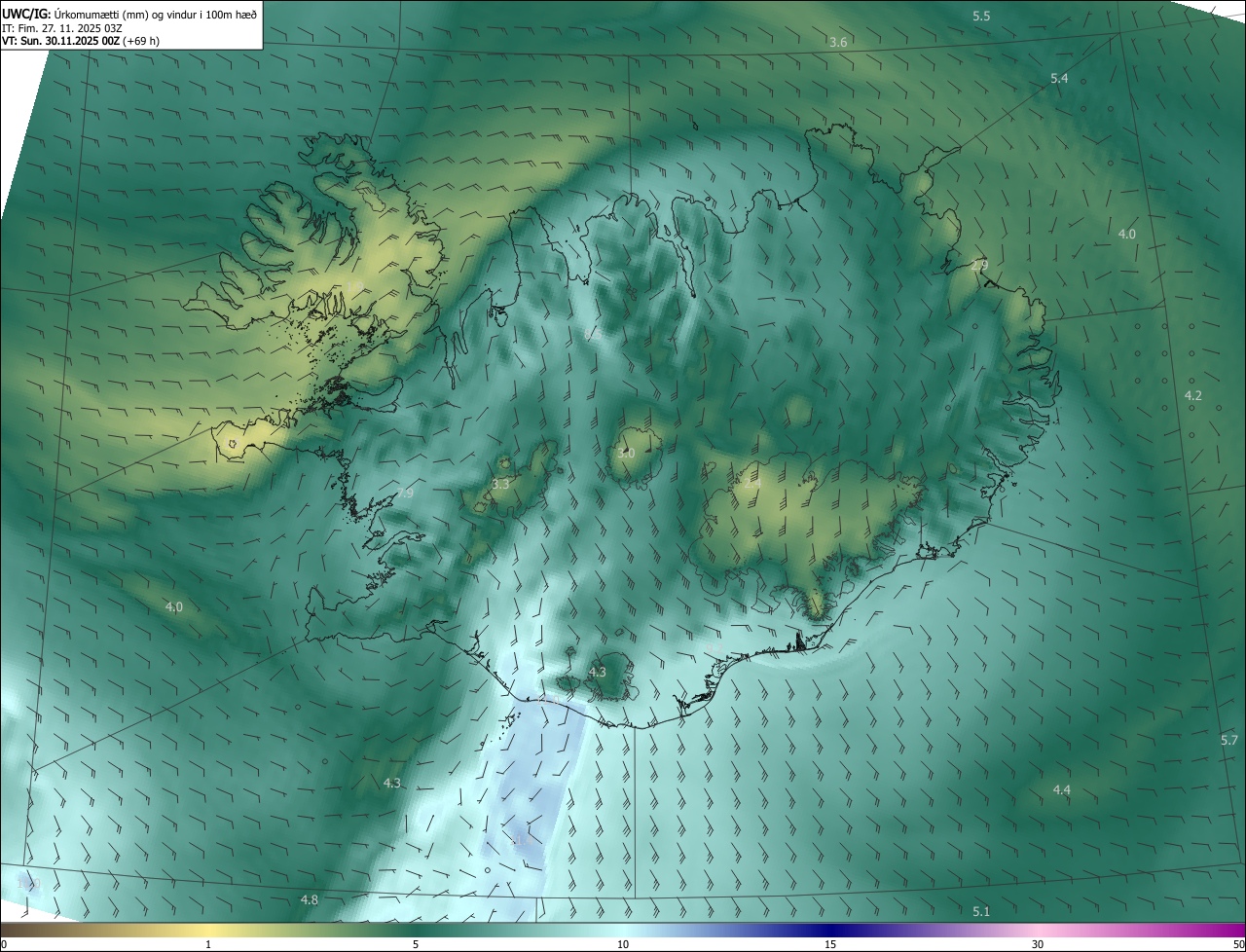Click the "4.8" value label on the map
The height and width of the screenshot is (952, 1246).
point(310,900)
